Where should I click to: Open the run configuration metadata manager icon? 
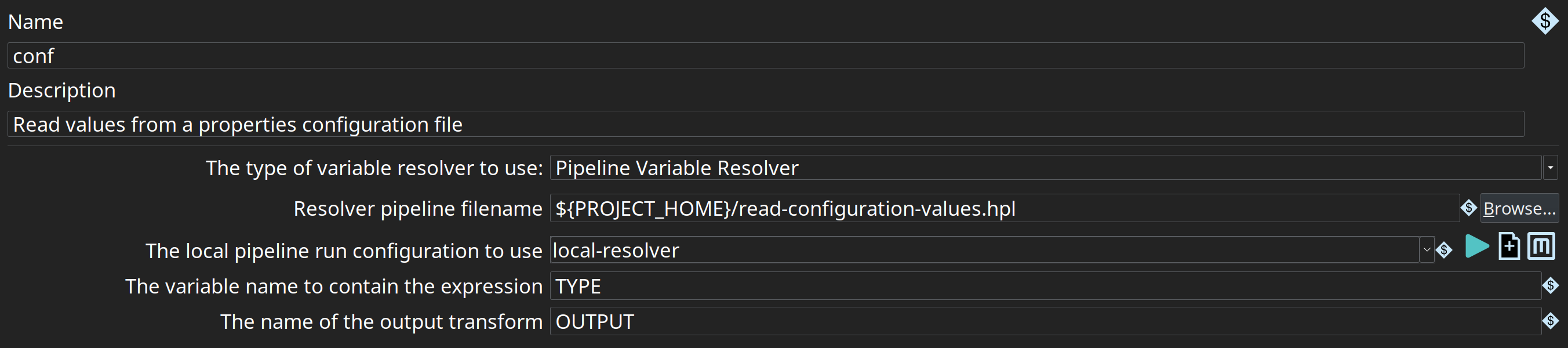(x=1541, y=247)
